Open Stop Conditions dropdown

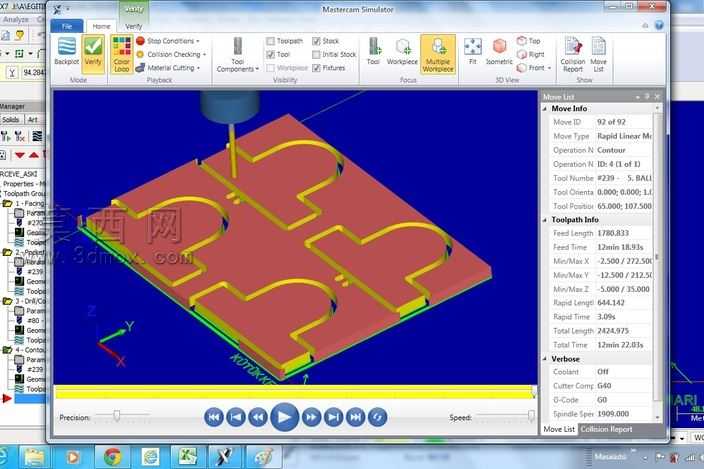167,41
